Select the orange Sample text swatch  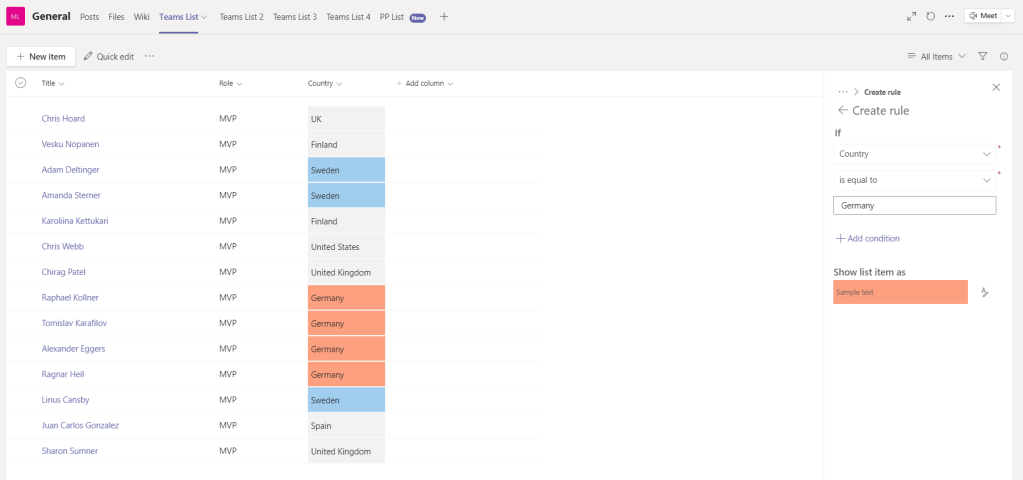(900, 292)
